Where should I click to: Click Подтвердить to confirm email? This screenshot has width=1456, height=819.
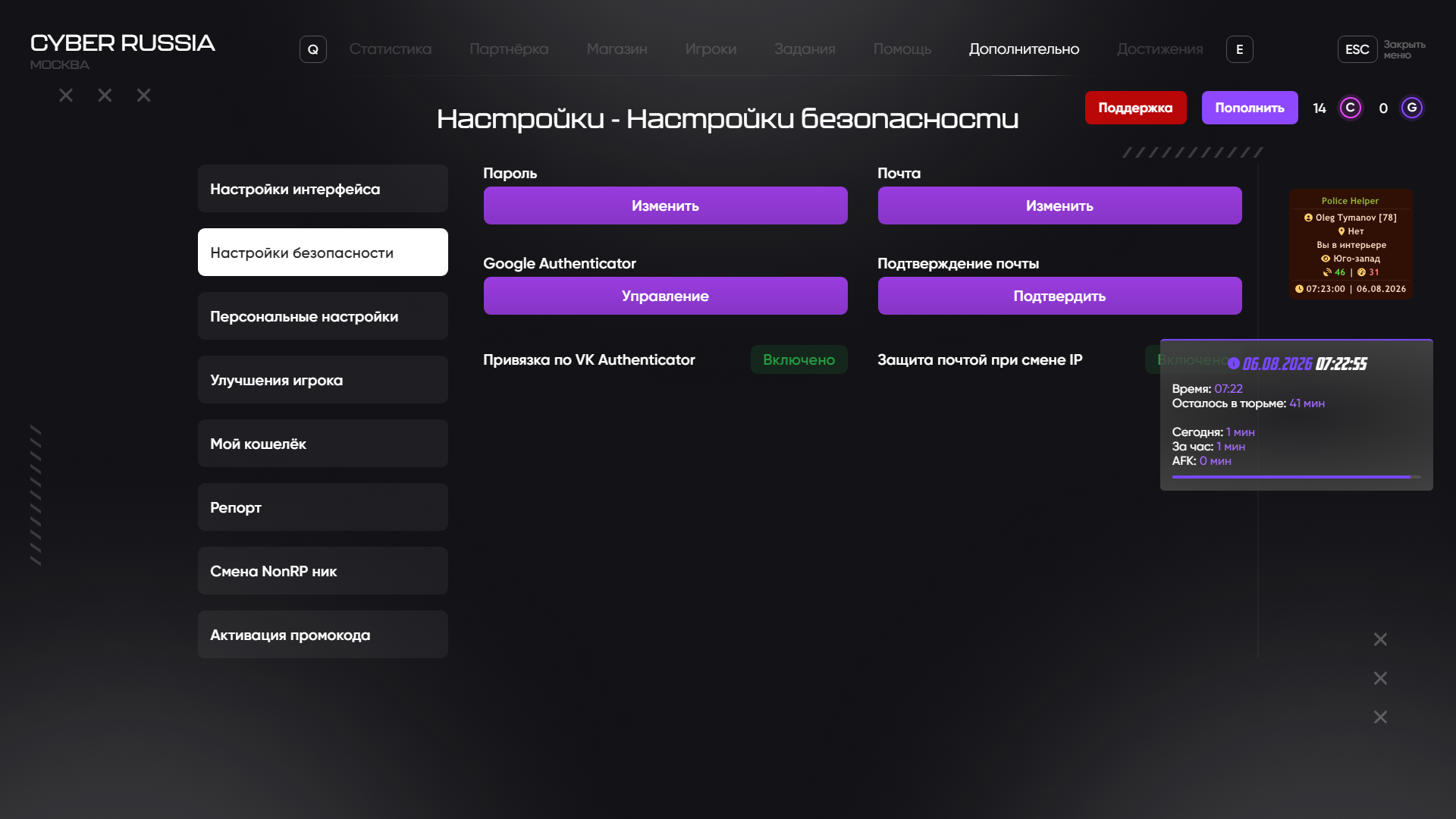pos(1060,296)
